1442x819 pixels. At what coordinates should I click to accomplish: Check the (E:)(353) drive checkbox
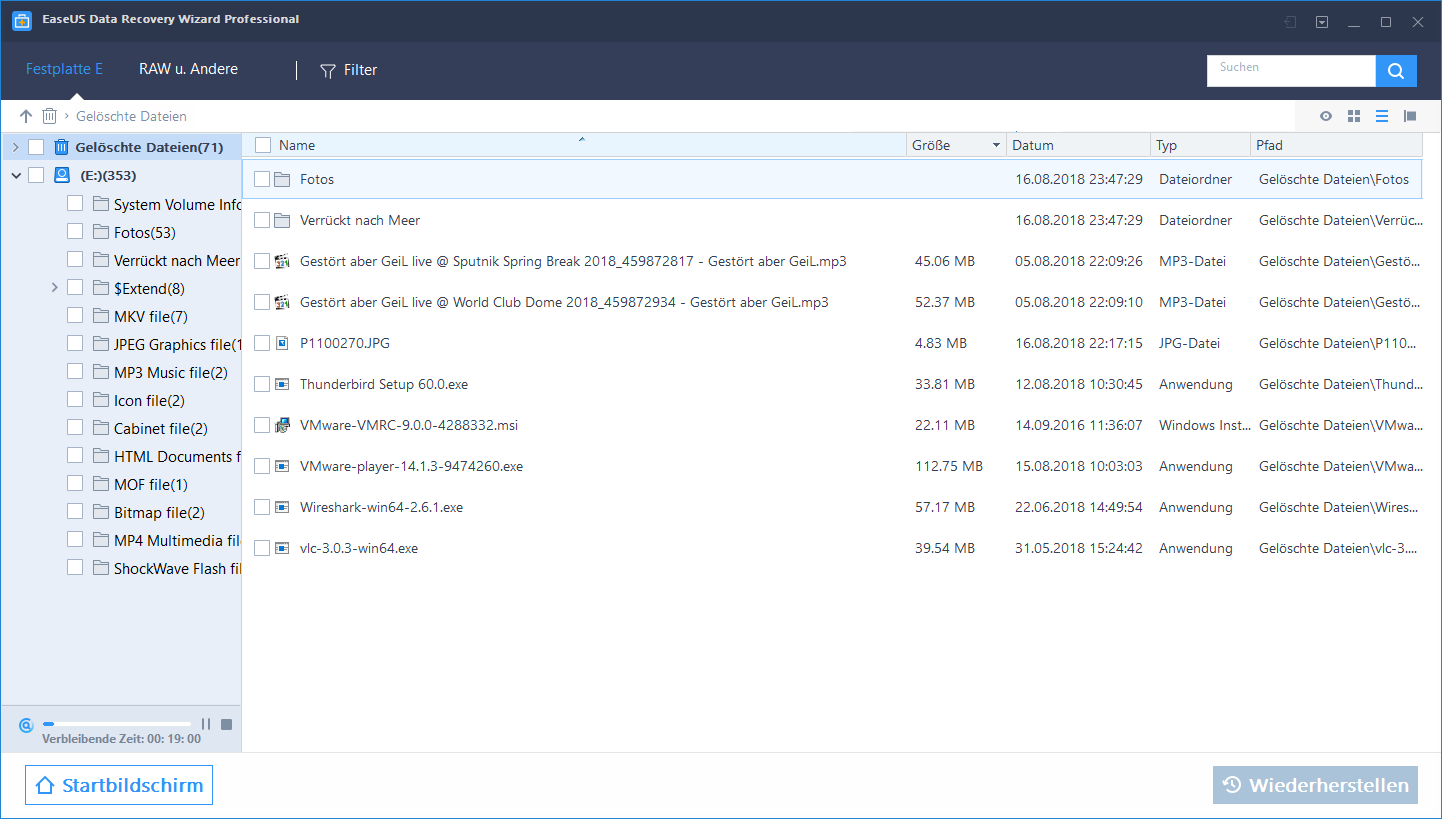[x=36, y=175]
